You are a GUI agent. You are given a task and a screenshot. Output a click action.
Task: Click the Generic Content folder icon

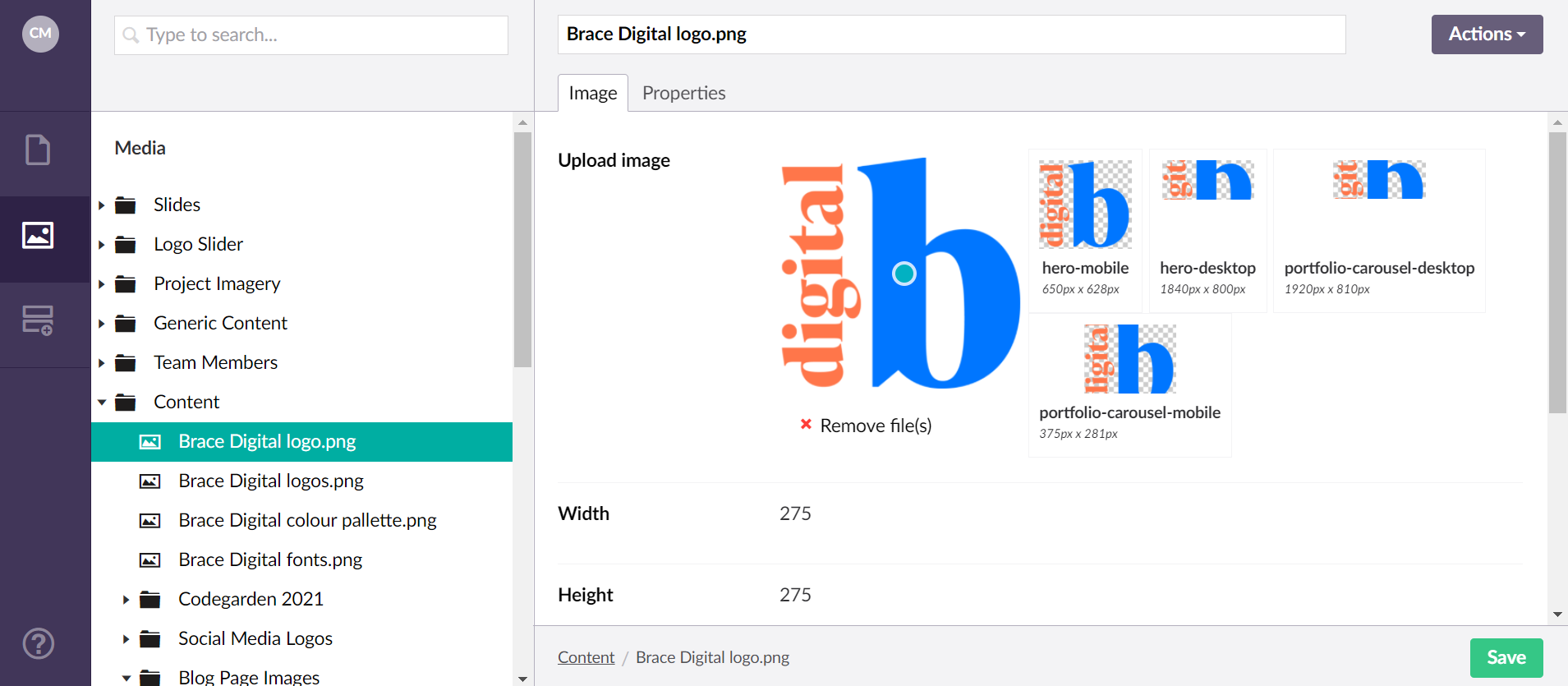[126, 323]
